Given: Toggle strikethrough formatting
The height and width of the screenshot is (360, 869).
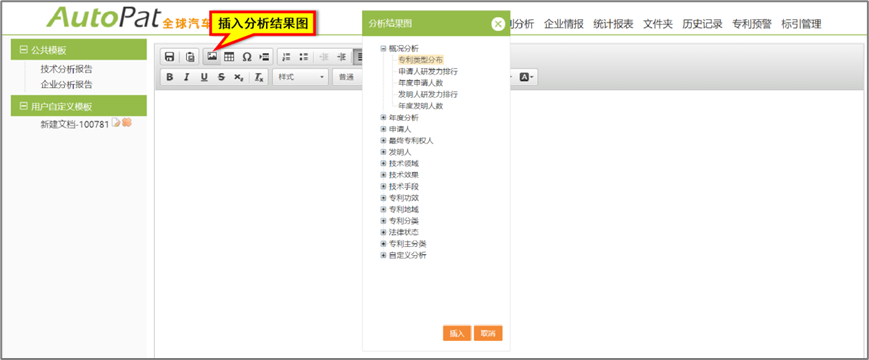Looking at the screenshot, I should pos(221,77).
